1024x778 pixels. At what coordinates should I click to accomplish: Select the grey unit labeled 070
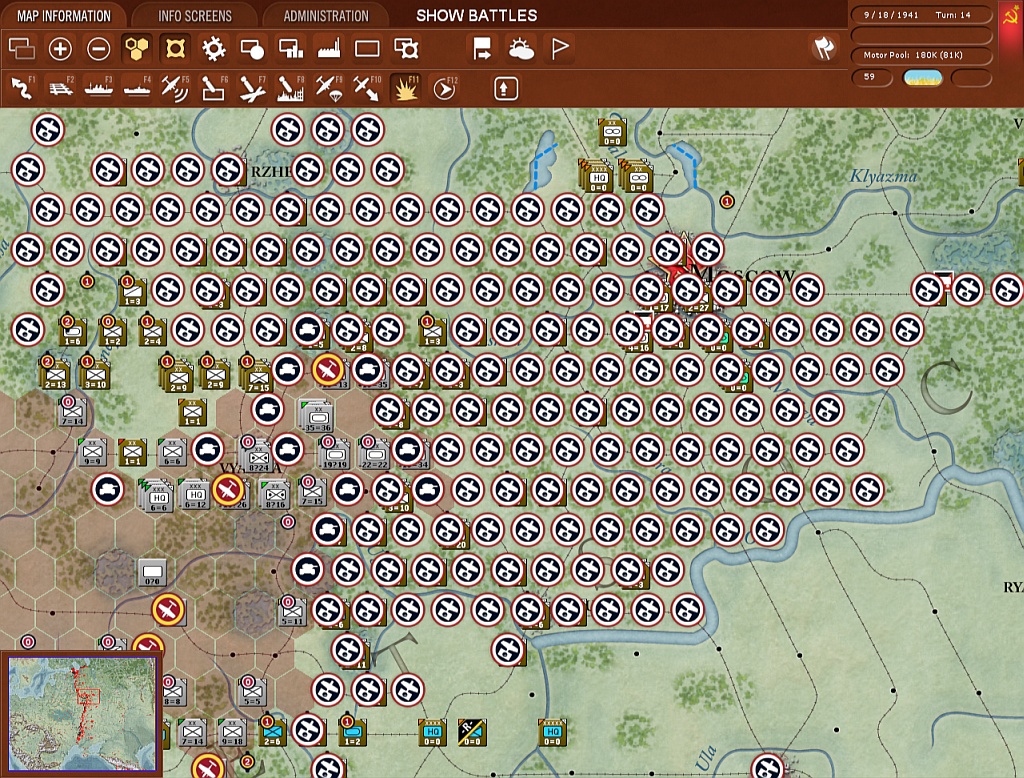click(x=152, y=572)
